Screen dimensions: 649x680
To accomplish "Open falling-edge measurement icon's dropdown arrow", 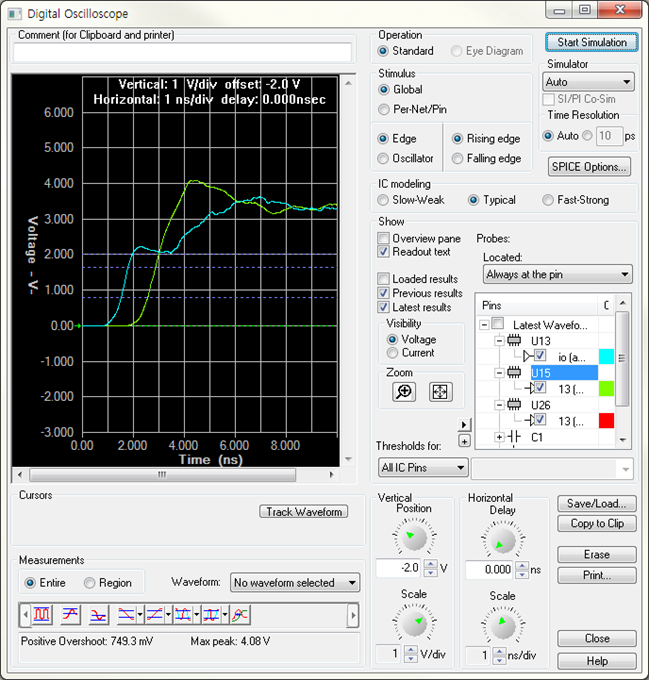I will (x=140, y=615).
